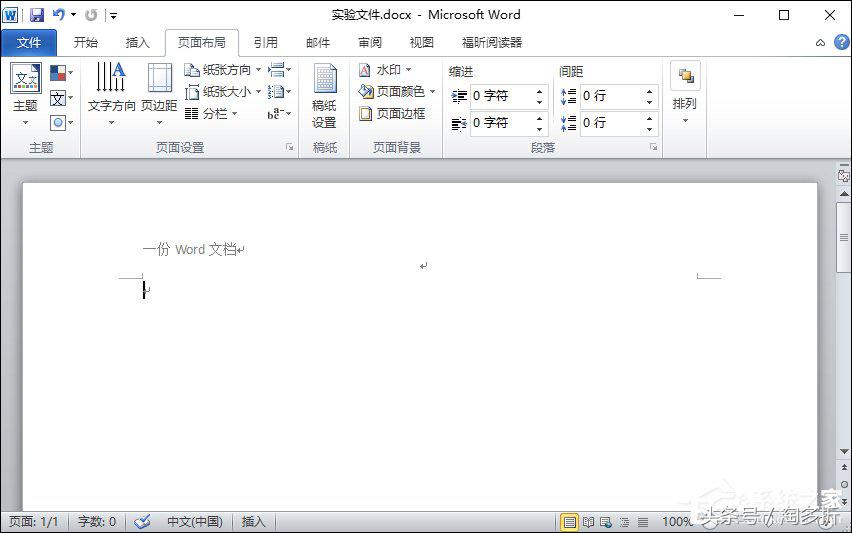This screenshot has height=533, width=852.
Task: Open 纸张大小 paper size menu
Action: coord(223,92)
